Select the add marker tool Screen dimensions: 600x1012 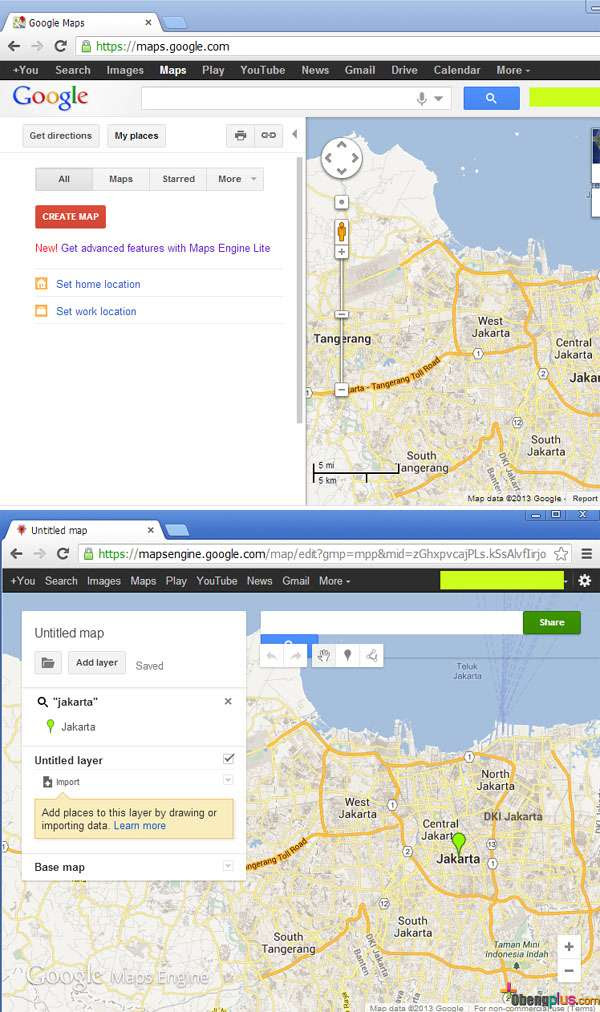(347, 656)
